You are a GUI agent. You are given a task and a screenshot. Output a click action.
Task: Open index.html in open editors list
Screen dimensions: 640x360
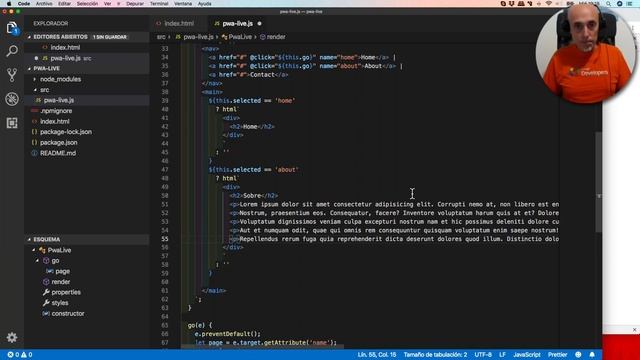tap(65, 47)
